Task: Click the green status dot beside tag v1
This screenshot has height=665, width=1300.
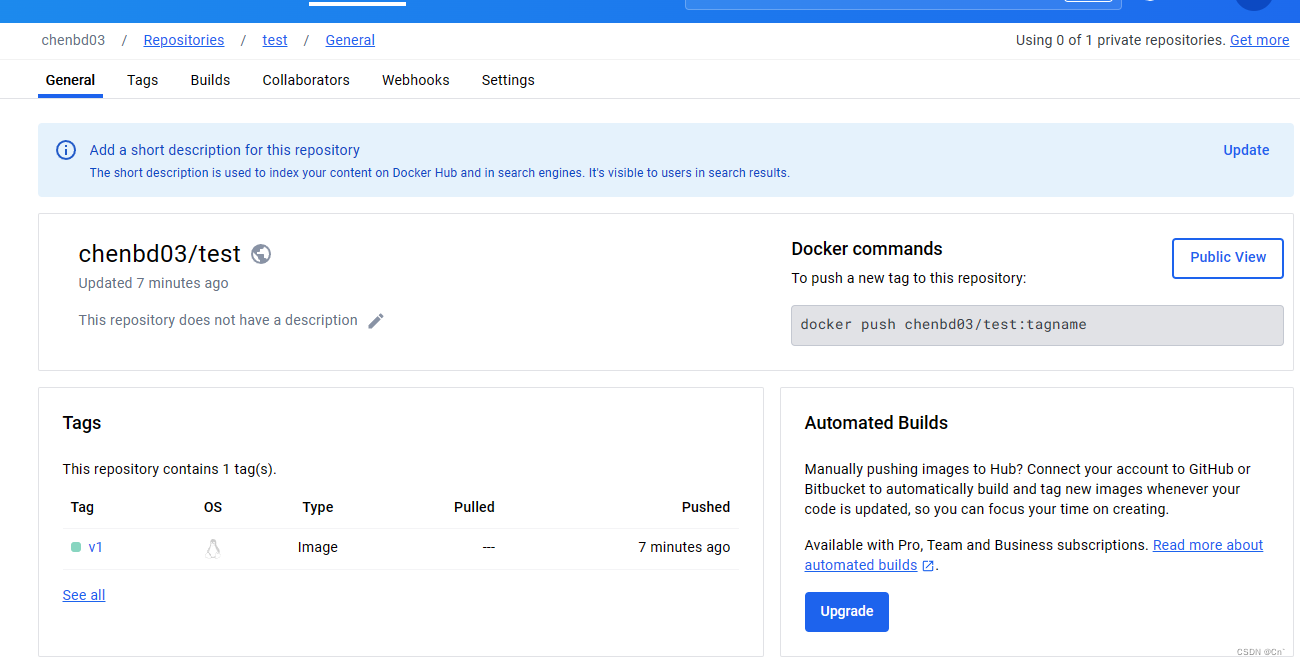Action: (76, 547)
